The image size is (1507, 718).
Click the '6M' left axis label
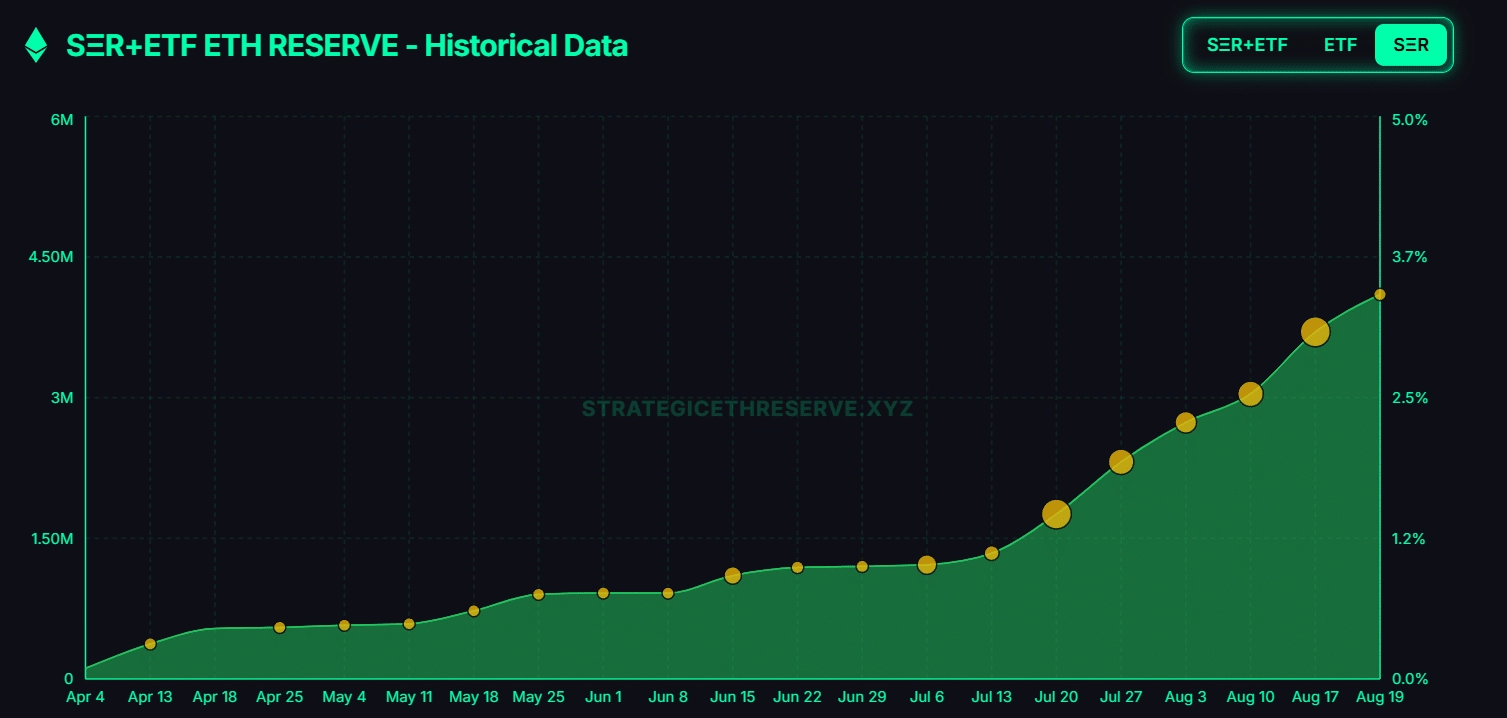(x=62, y=120)
